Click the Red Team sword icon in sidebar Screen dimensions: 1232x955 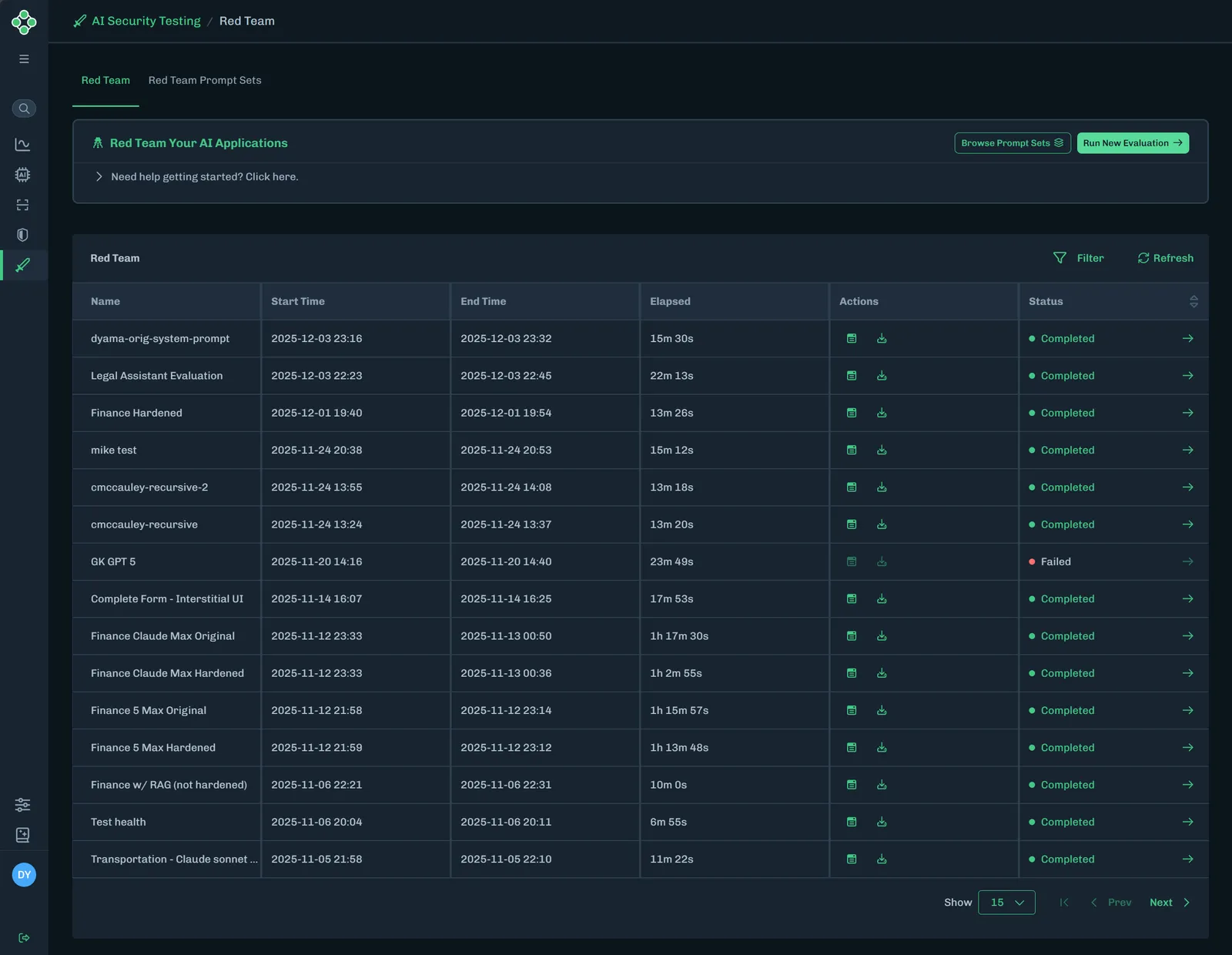tap(22, 265)
